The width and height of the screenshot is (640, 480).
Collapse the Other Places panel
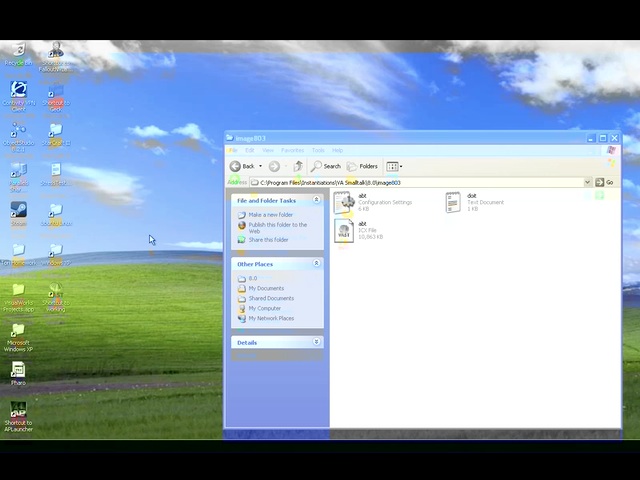(x=316, y=263)
